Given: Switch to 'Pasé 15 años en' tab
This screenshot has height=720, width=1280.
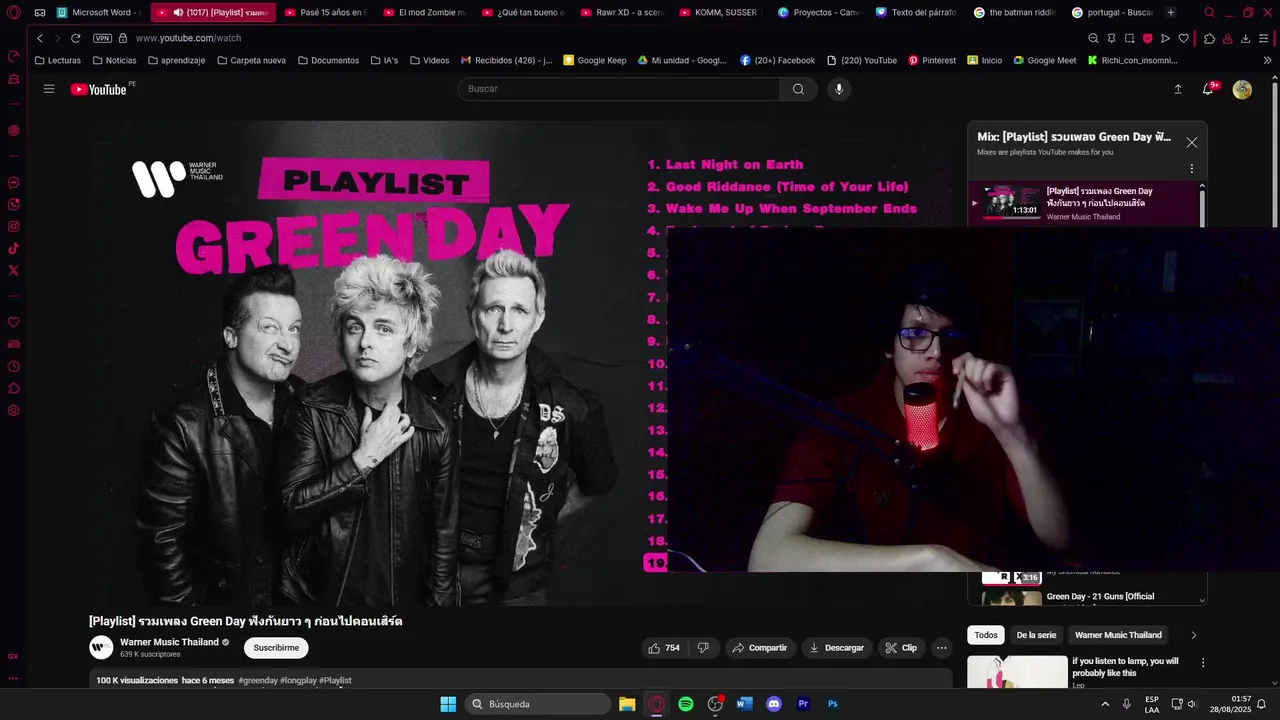Looking at the screenshot, I should pyautogui.click(x=325, y=13).
